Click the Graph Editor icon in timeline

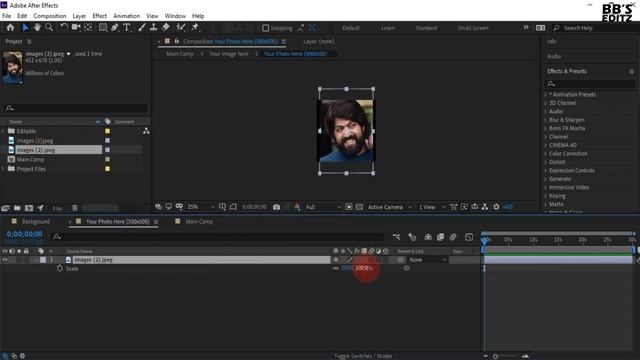tap(469, 237)
